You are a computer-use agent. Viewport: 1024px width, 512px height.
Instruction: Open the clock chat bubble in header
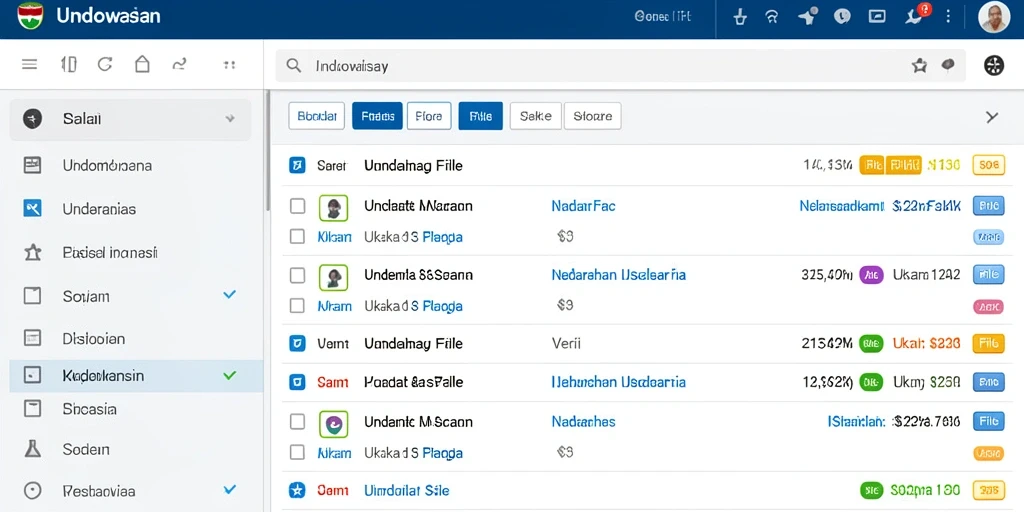[x=842, y=16]
